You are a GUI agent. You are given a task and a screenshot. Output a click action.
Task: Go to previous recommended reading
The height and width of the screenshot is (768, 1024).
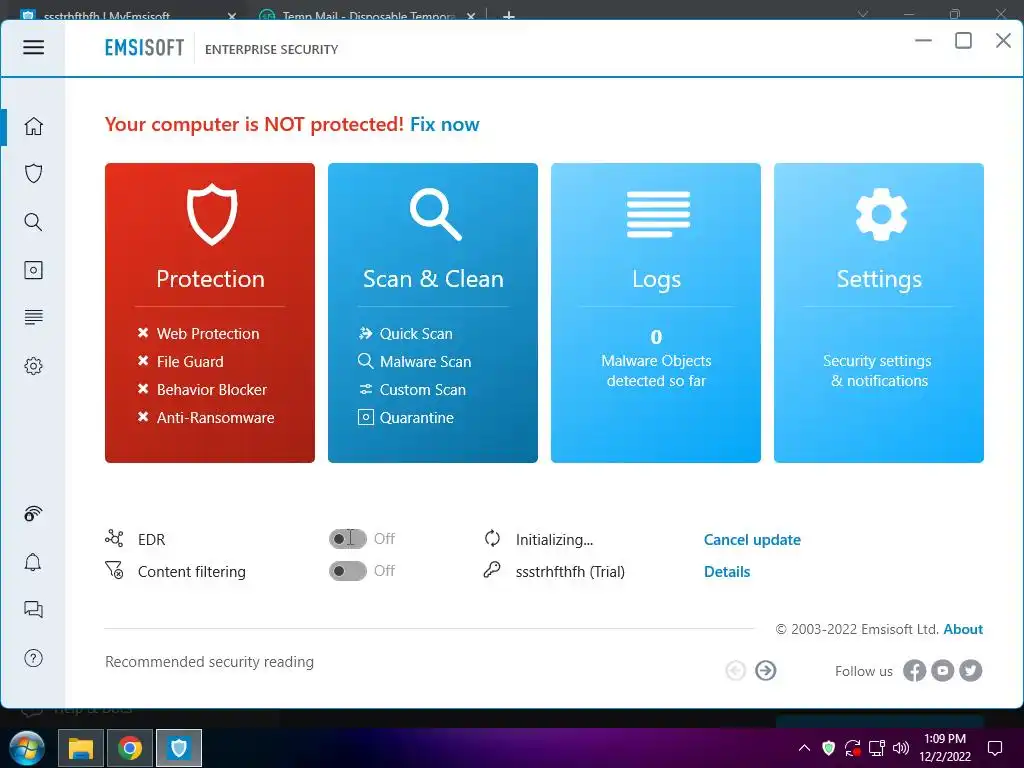(x=735, y=671)
